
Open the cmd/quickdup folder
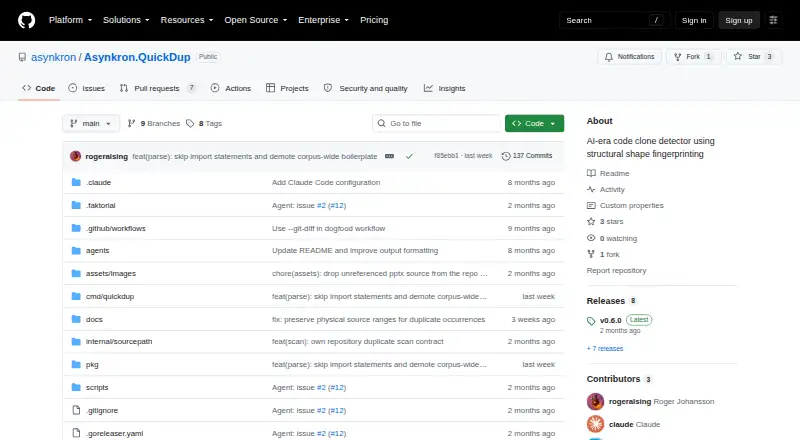110,297
